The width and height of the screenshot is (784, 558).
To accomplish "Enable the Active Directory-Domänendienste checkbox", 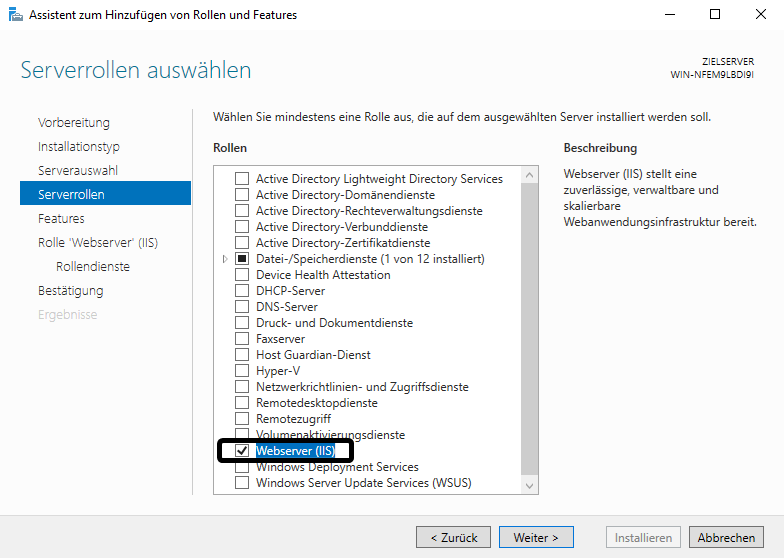I will click(242, 194).
